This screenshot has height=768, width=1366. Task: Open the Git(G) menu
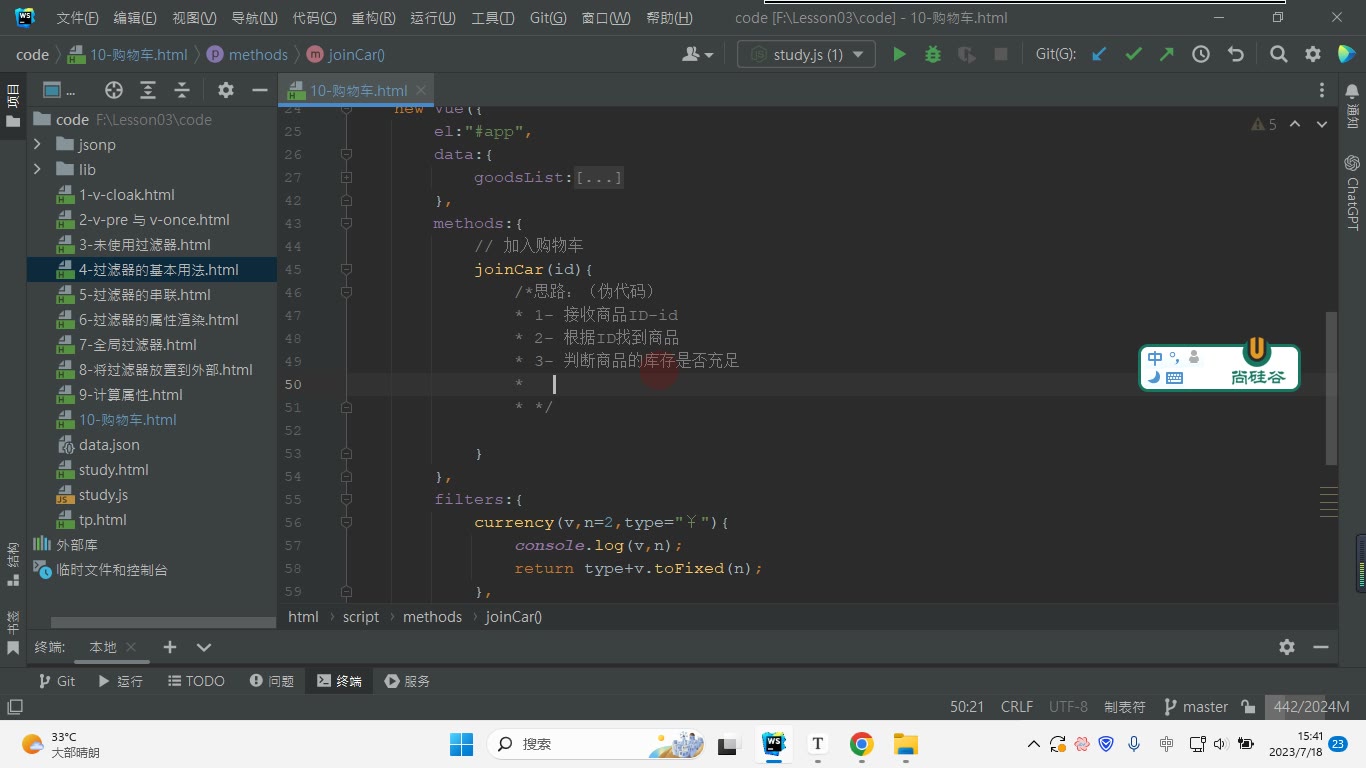547,18
